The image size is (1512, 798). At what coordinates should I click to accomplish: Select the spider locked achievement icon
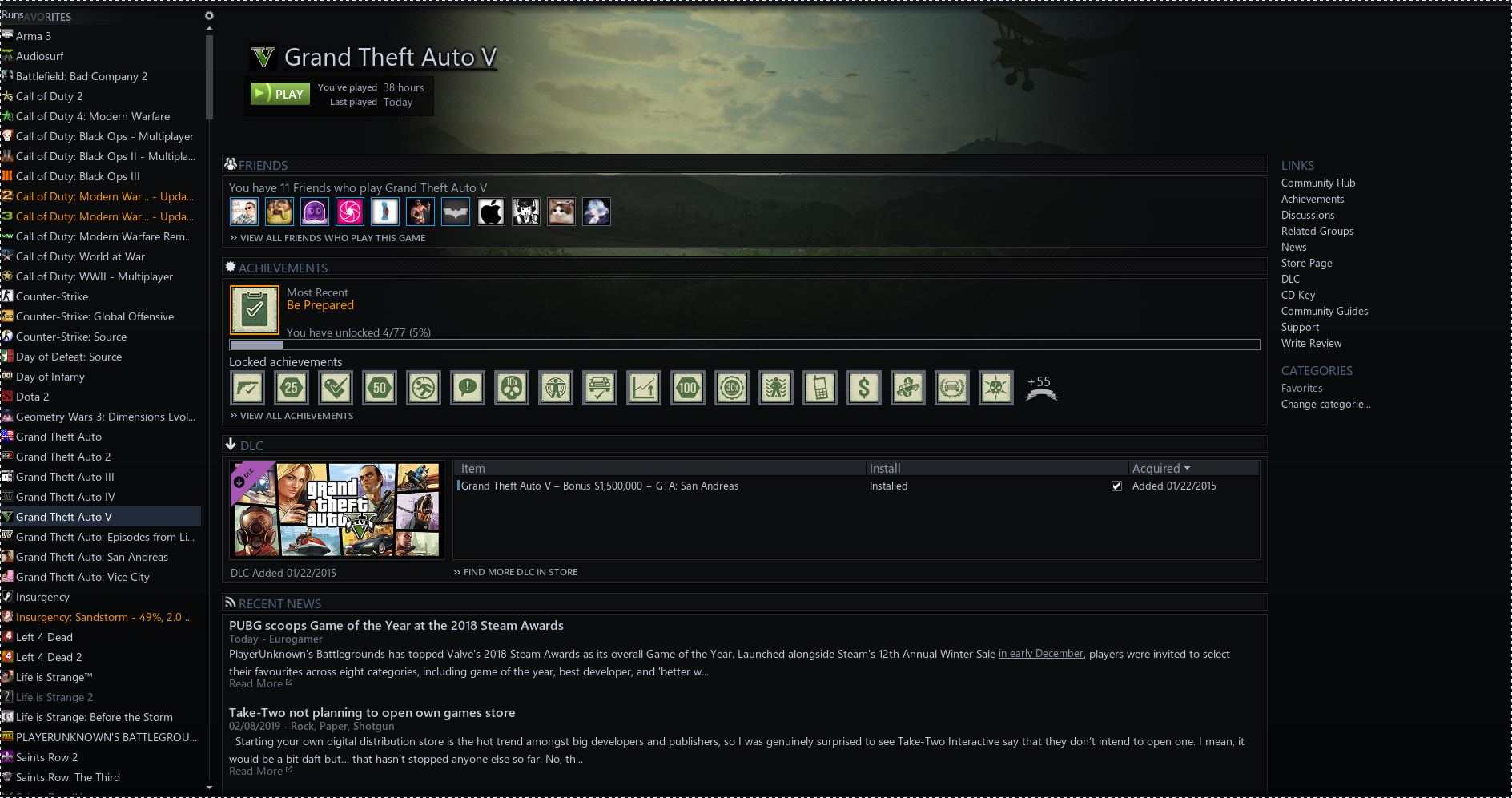pyautogui.click(x=776, y=389)
